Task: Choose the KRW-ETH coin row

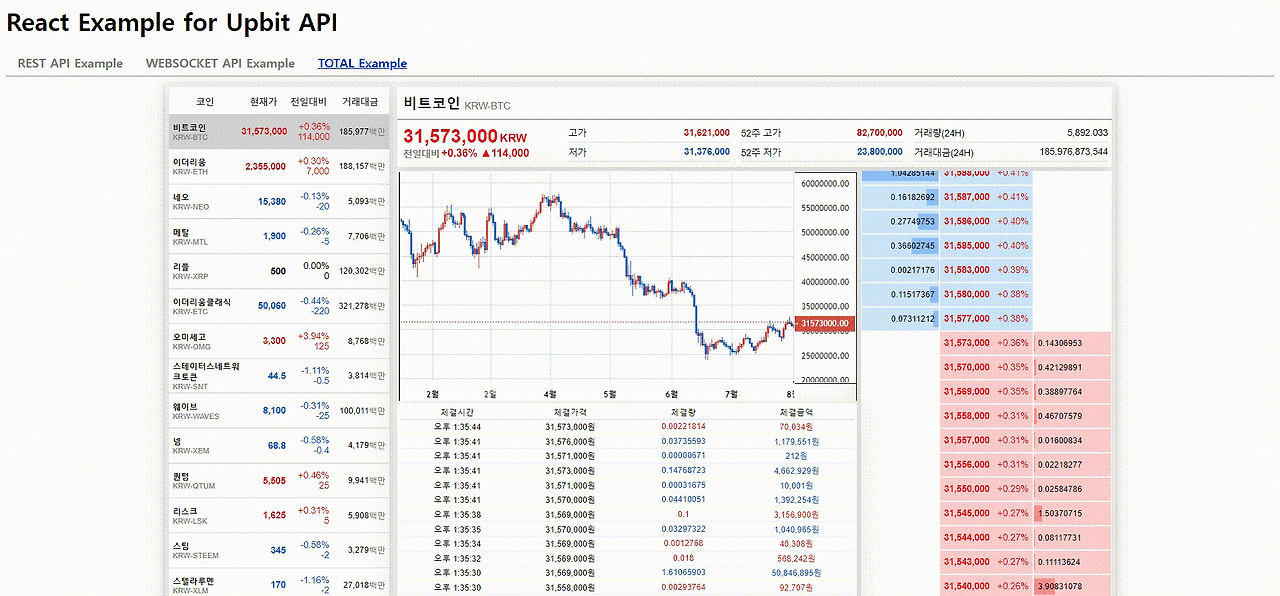Action: [279, 166]
